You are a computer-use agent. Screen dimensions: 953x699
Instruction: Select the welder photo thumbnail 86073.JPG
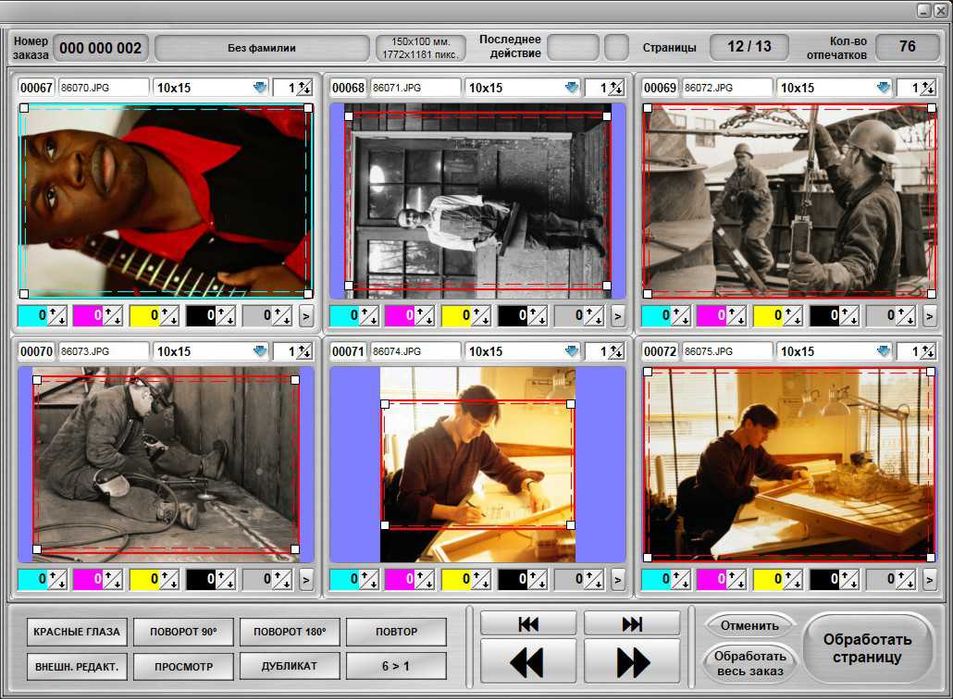click(x=166, y=465)
